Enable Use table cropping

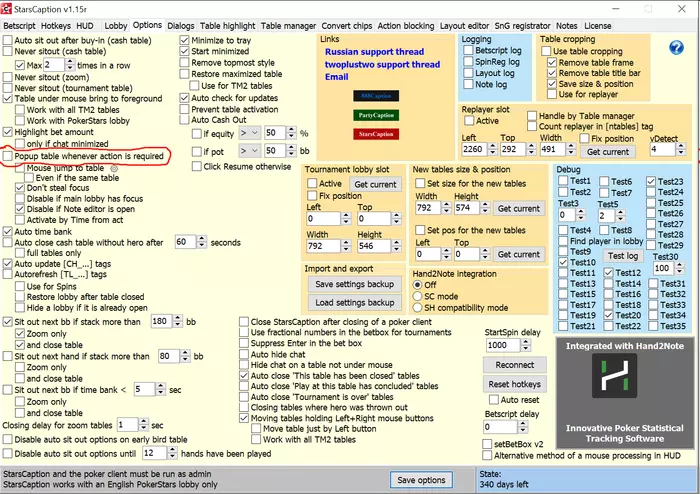pyautogui.click(x=546, y=51)
